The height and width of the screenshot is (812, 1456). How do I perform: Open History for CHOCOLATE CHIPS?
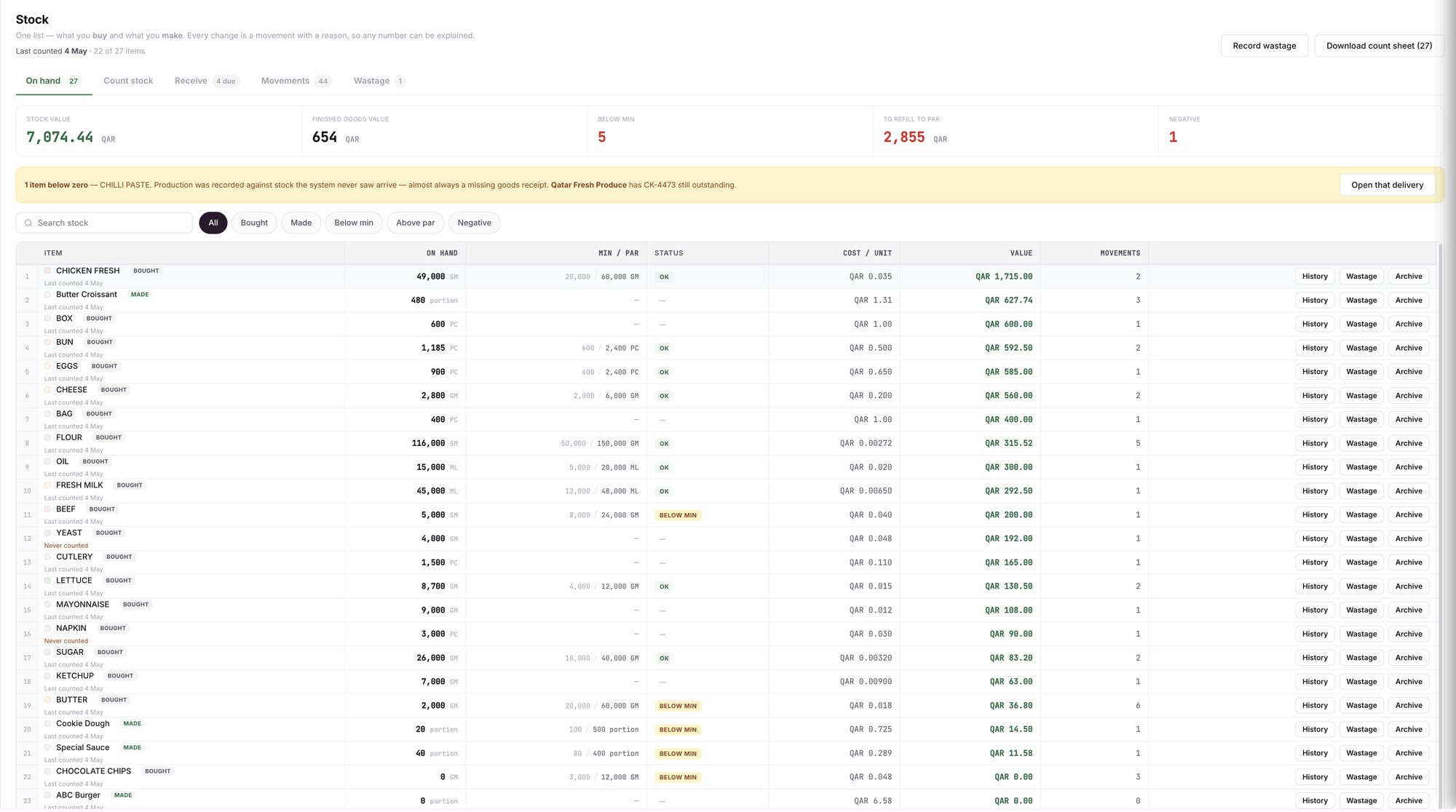1315,777
